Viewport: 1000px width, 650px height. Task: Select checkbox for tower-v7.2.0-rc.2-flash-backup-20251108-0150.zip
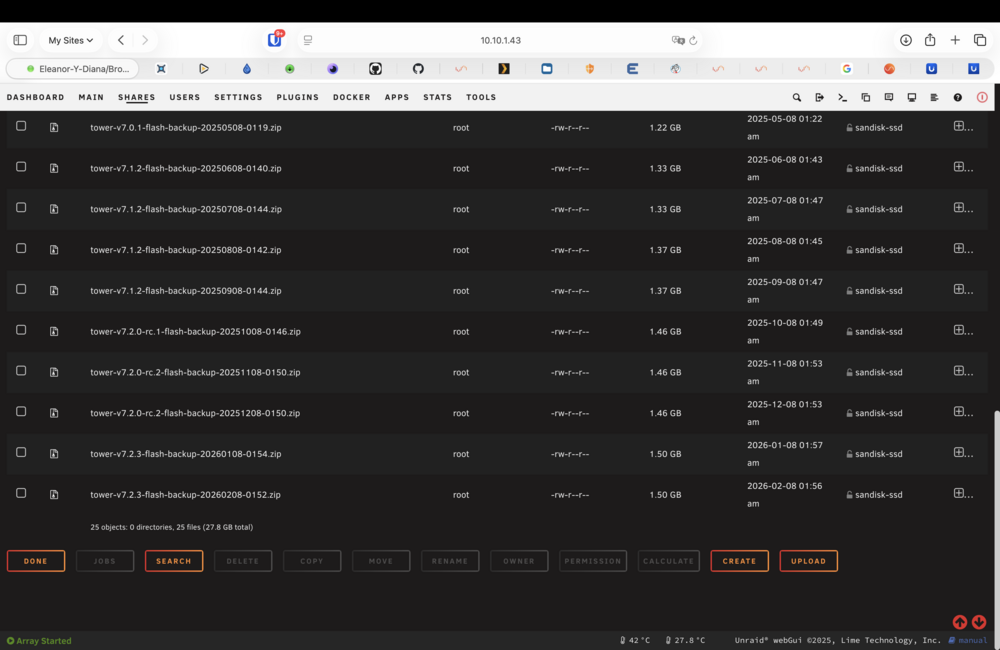[x=21, y=371]
